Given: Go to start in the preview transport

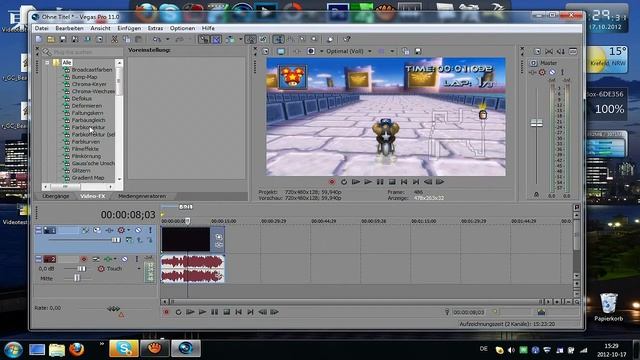Looking at the screenshot, I should (404, 182).
